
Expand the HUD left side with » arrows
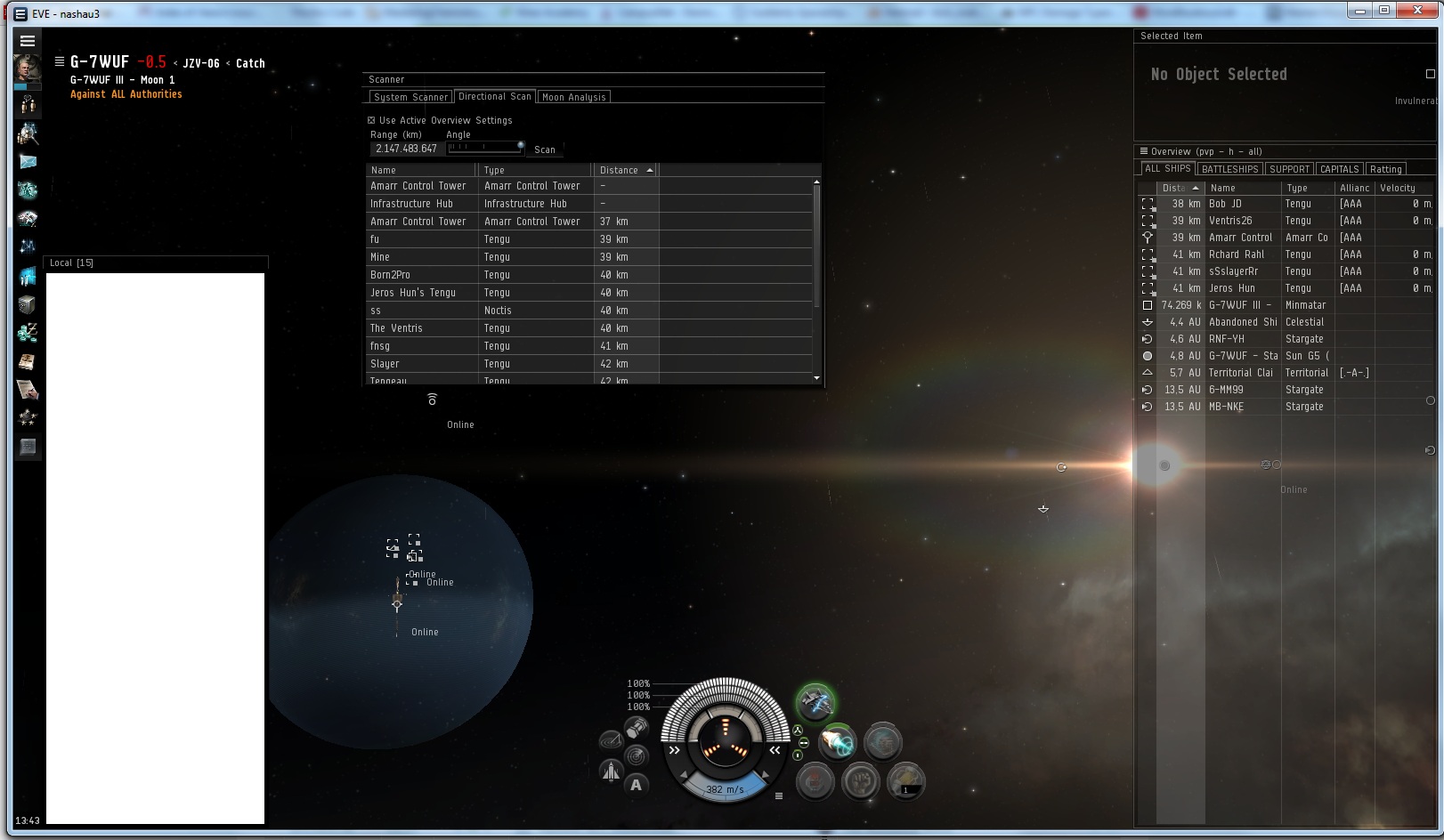pos(675,750)
